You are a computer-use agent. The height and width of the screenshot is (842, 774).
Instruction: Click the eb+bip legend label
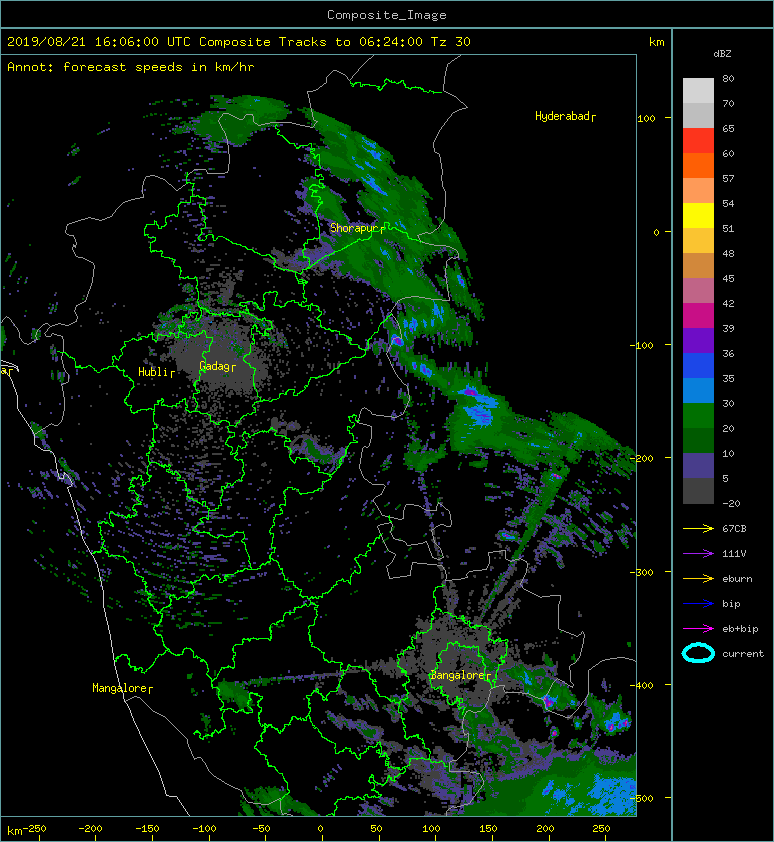pyautogui.click(x=740, y=629)
